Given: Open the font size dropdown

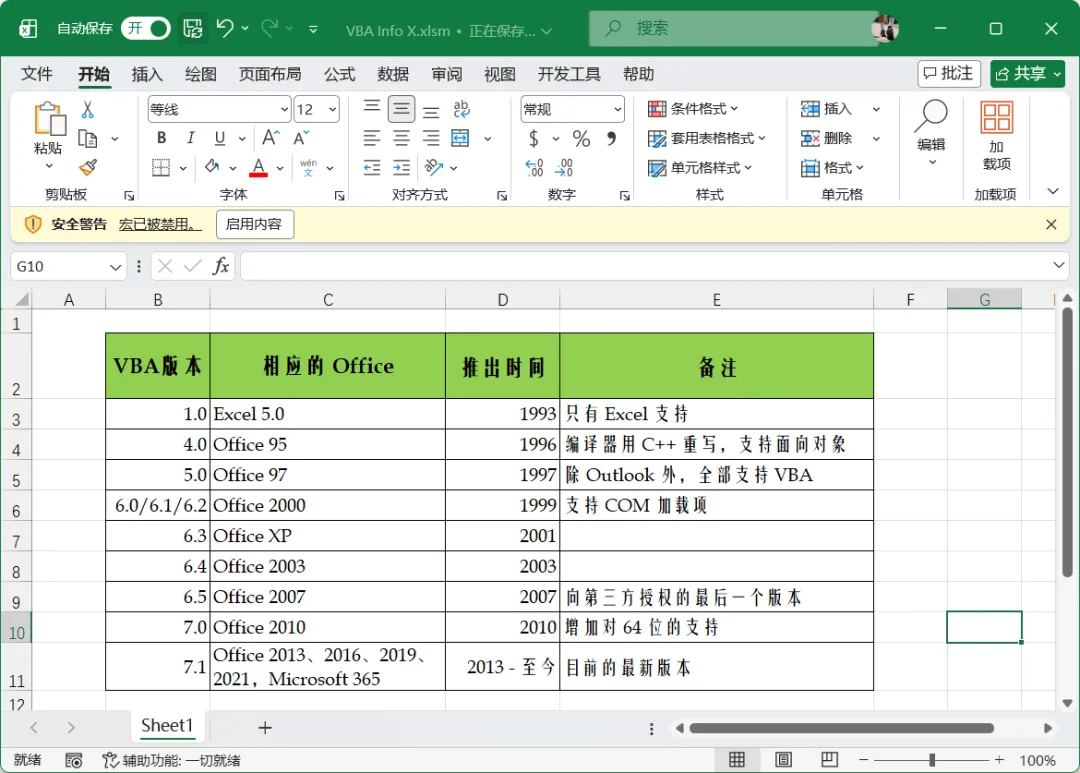Looking at the screenshot, I should (x=333, y=109).
